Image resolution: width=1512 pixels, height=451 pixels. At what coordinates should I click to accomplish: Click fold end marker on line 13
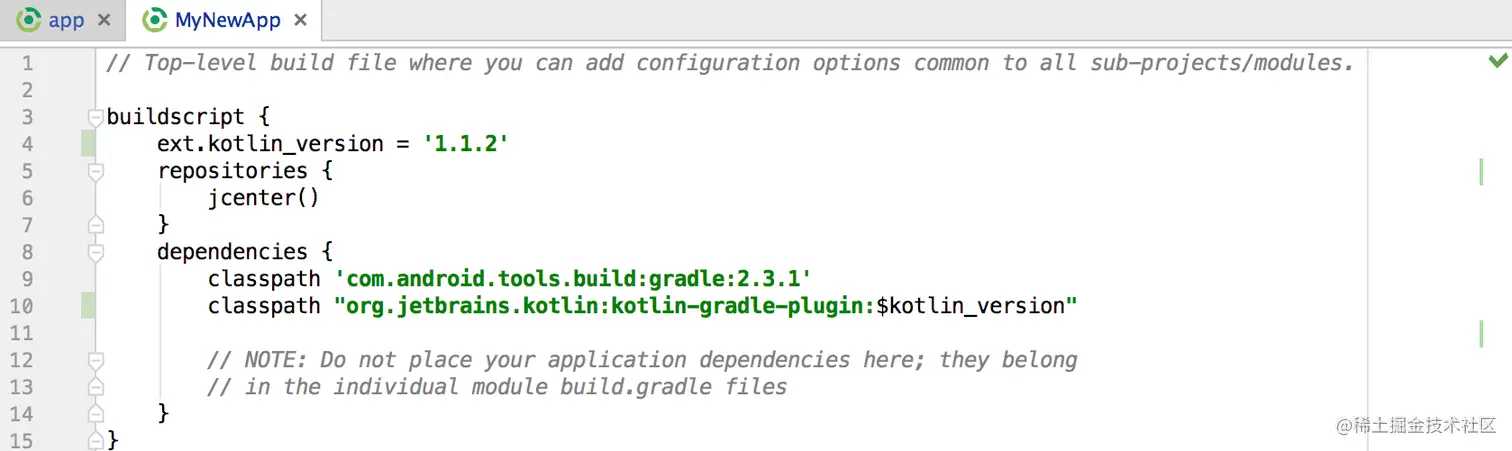coord(95,387)
